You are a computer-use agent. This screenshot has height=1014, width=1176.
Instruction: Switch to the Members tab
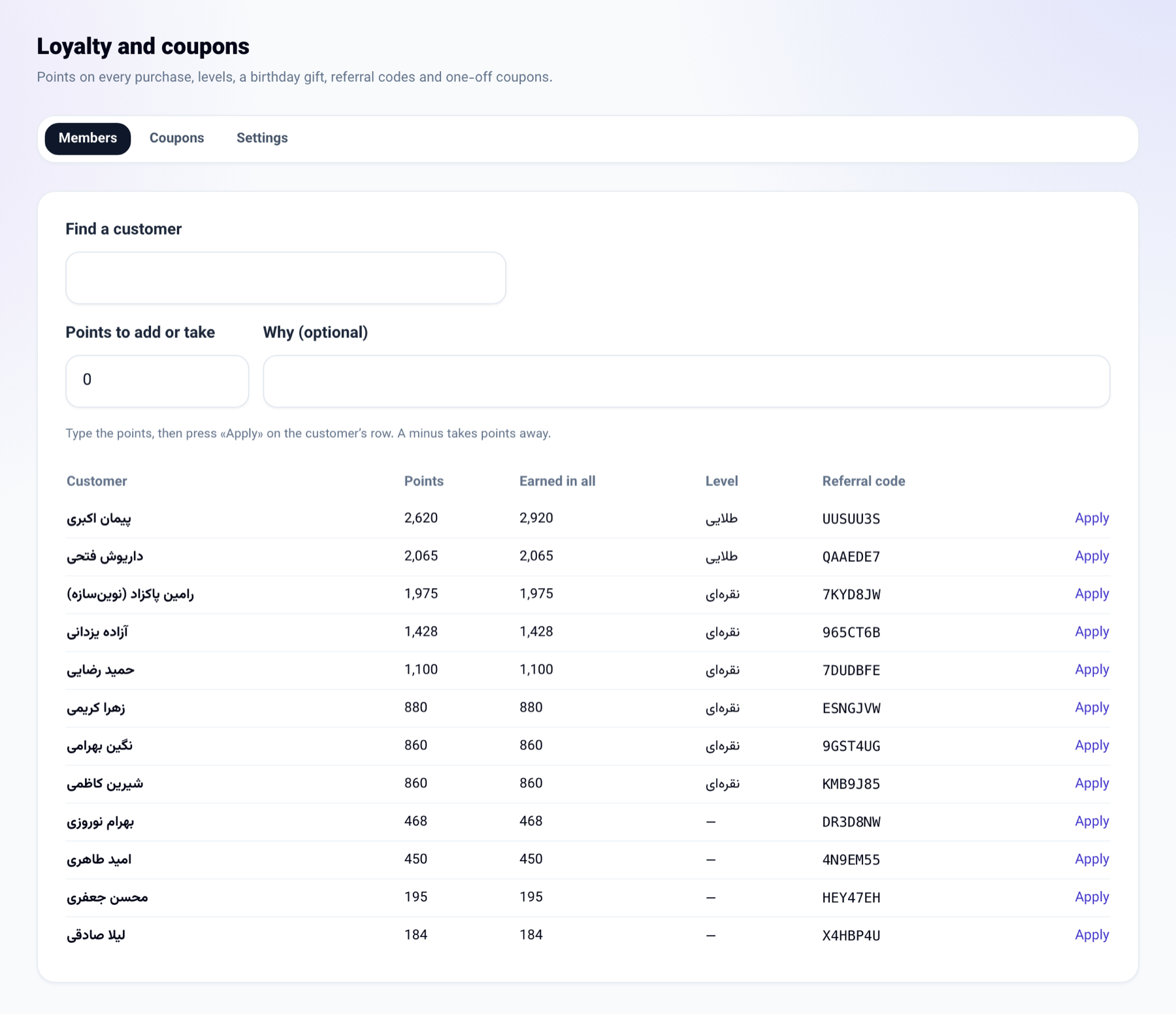tap(88, 139)
